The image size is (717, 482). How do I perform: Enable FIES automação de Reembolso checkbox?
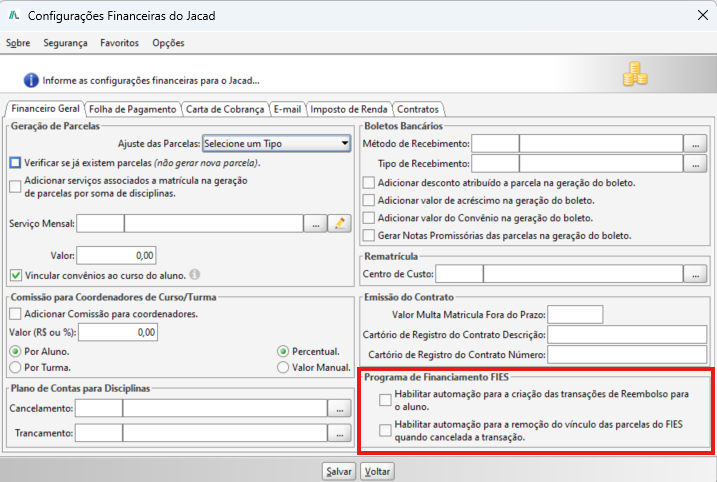[385, 400]
